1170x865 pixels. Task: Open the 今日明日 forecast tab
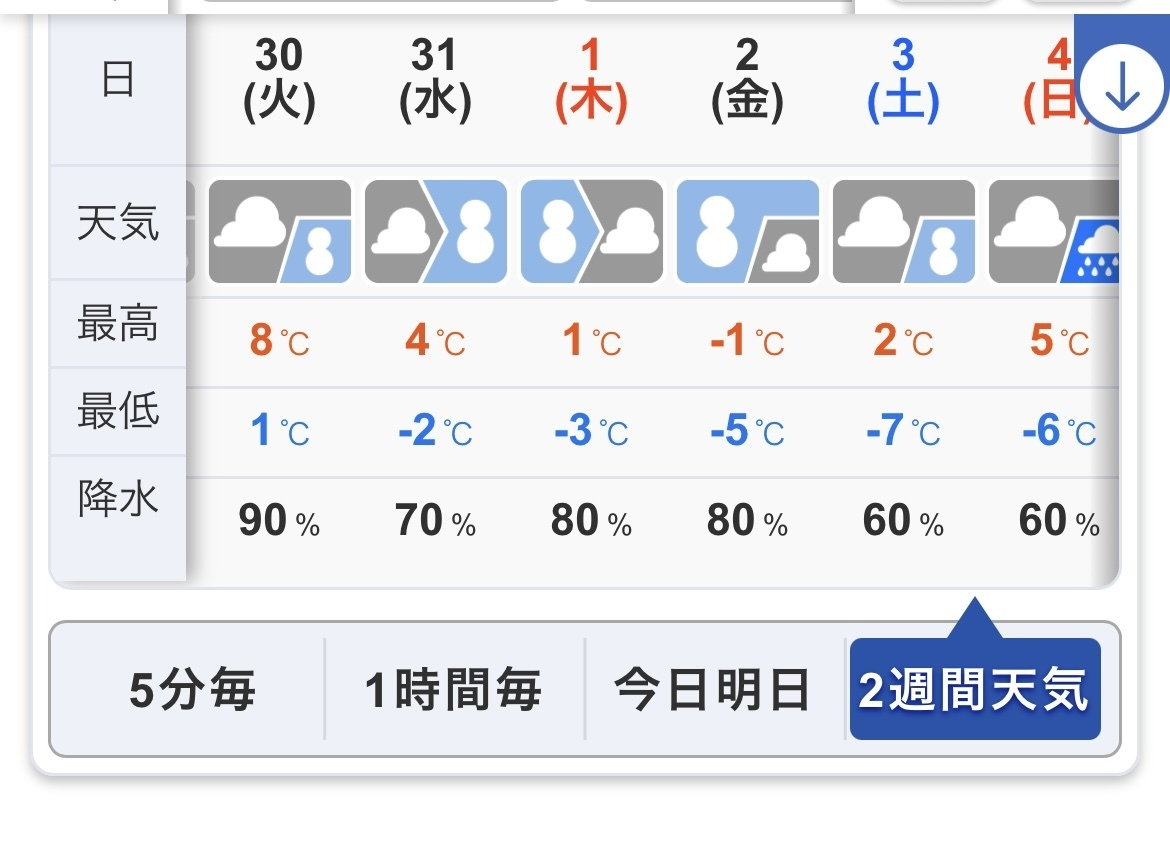point(712,691)
